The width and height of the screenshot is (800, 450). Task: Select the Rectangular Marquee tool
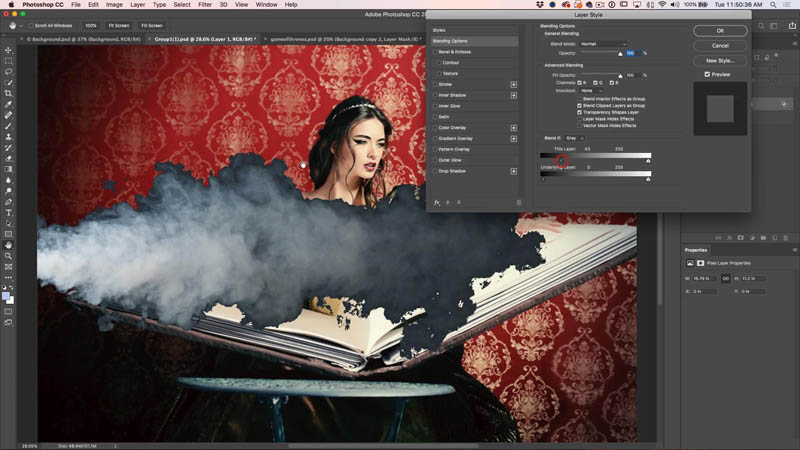8,61
